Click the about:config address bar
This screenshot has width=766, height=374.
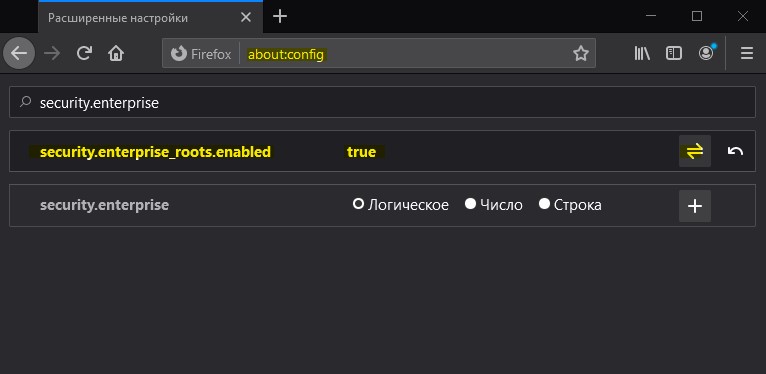click(379, 53)
